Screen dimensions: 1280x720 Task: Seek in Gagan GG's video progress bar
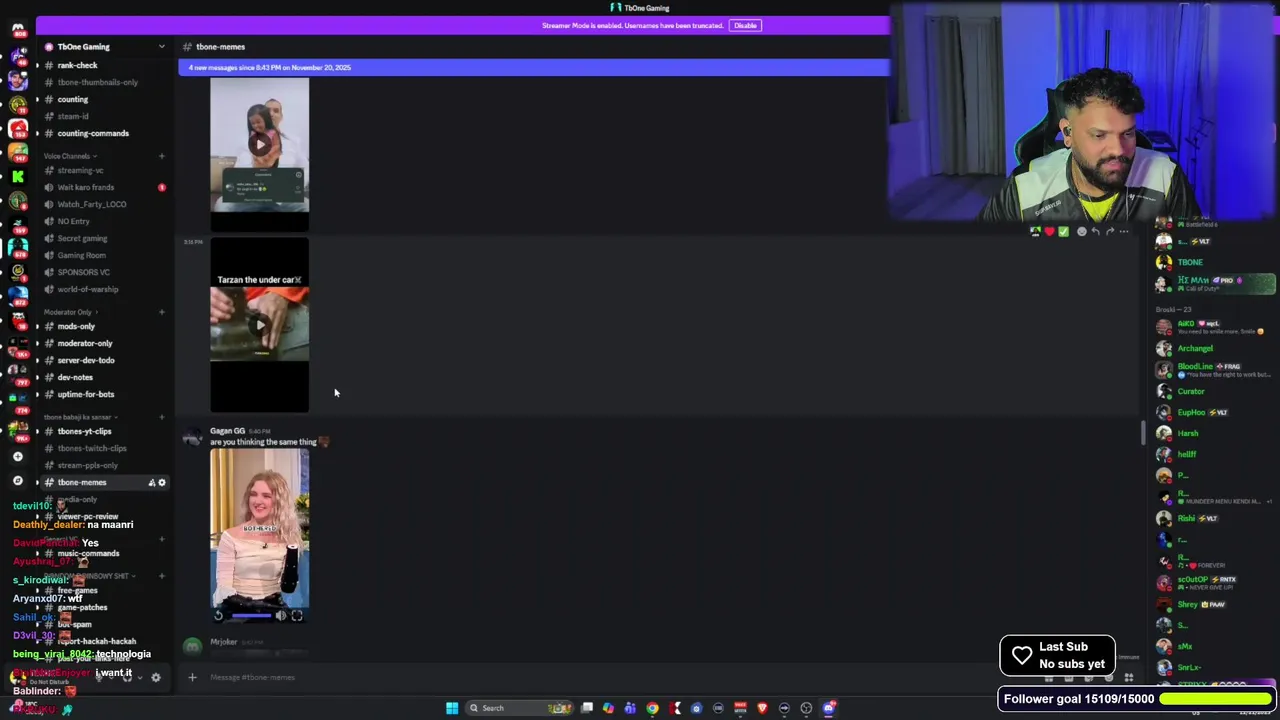[x=250, y=616]
